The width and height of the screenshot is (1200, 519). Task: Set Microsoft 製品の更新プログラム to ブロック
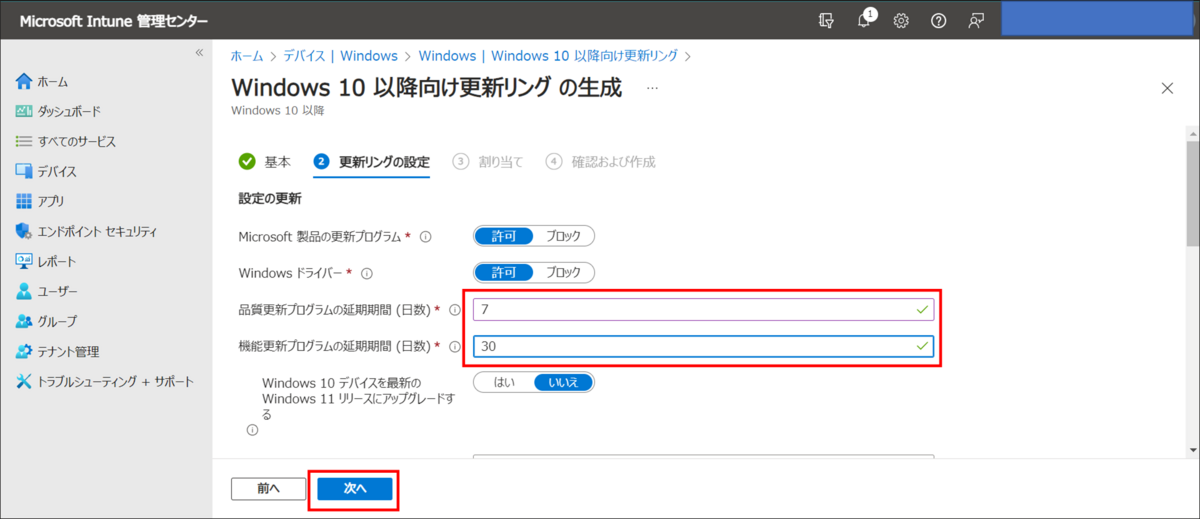pyautogui.click(x=563, y=236)
